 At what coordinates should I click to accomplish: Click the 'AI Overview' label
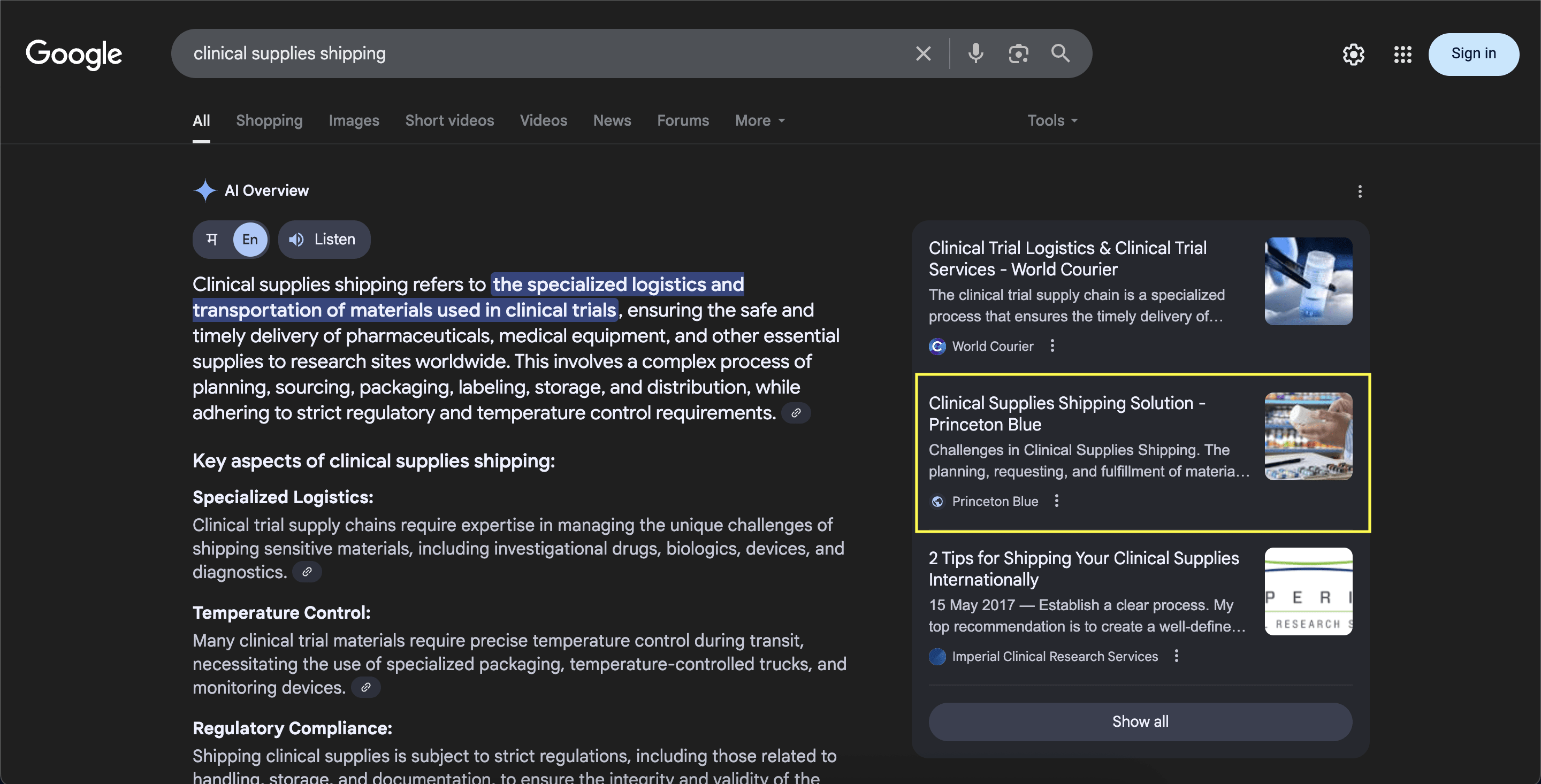click(x=266, y=191)
